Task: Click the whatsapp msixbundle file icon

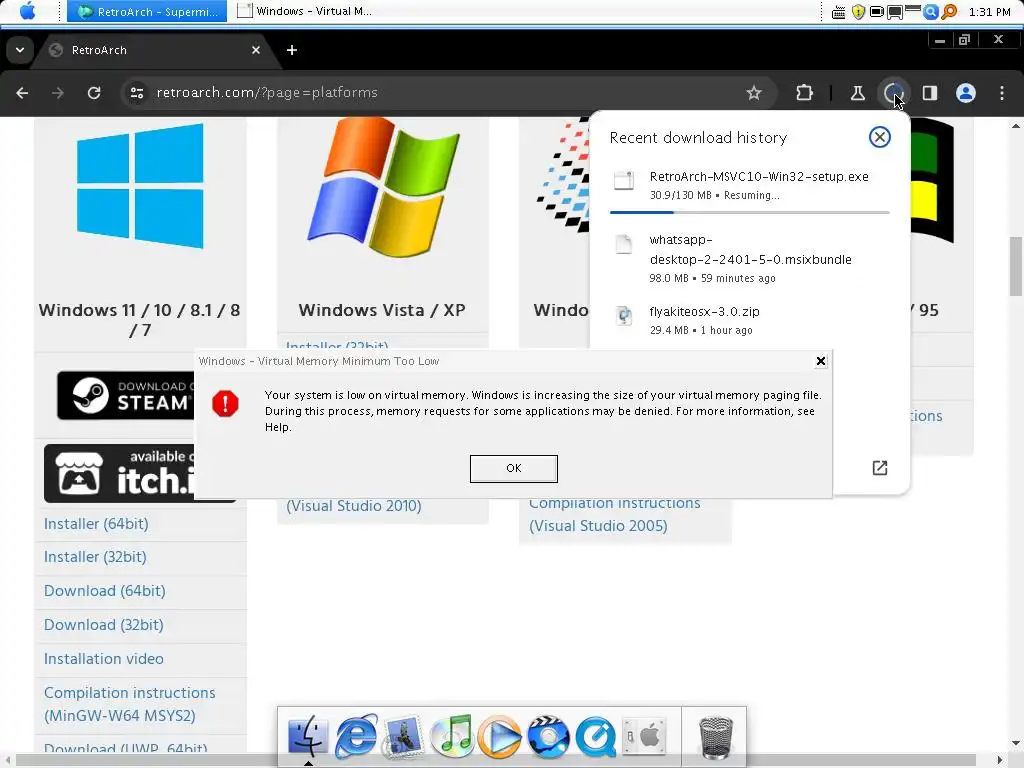Action: pyautogui.click(x=624, y=244)
